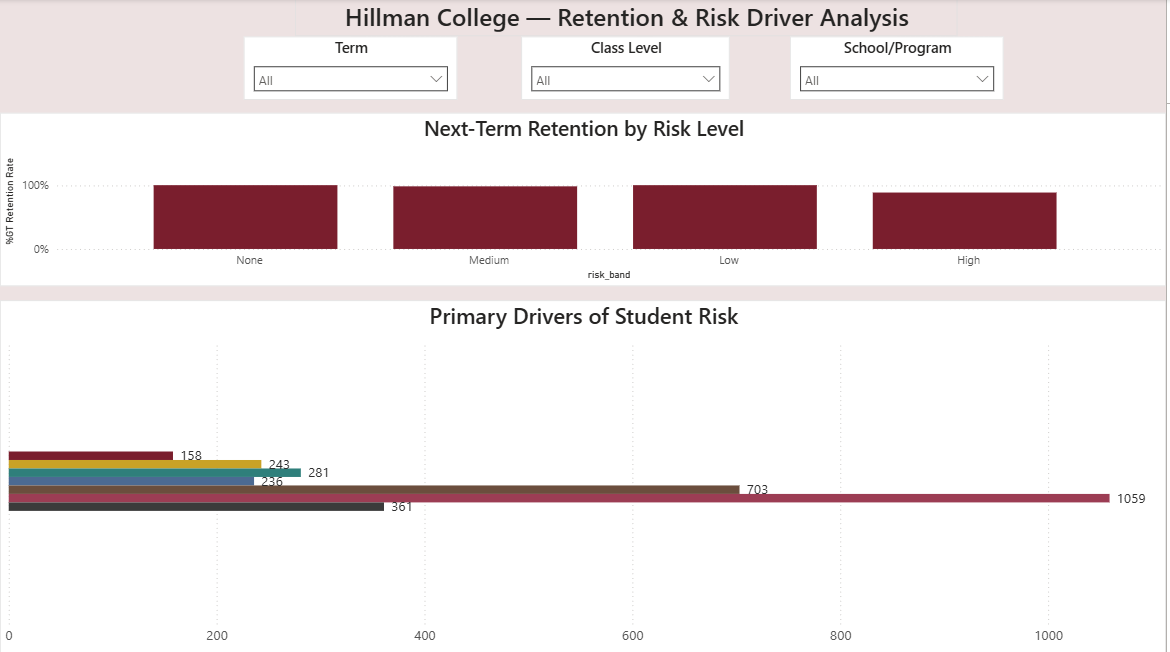The image size is (1170, 652).
Task: Click the yellow driver bar labeled 243
Action: (130, 464)
